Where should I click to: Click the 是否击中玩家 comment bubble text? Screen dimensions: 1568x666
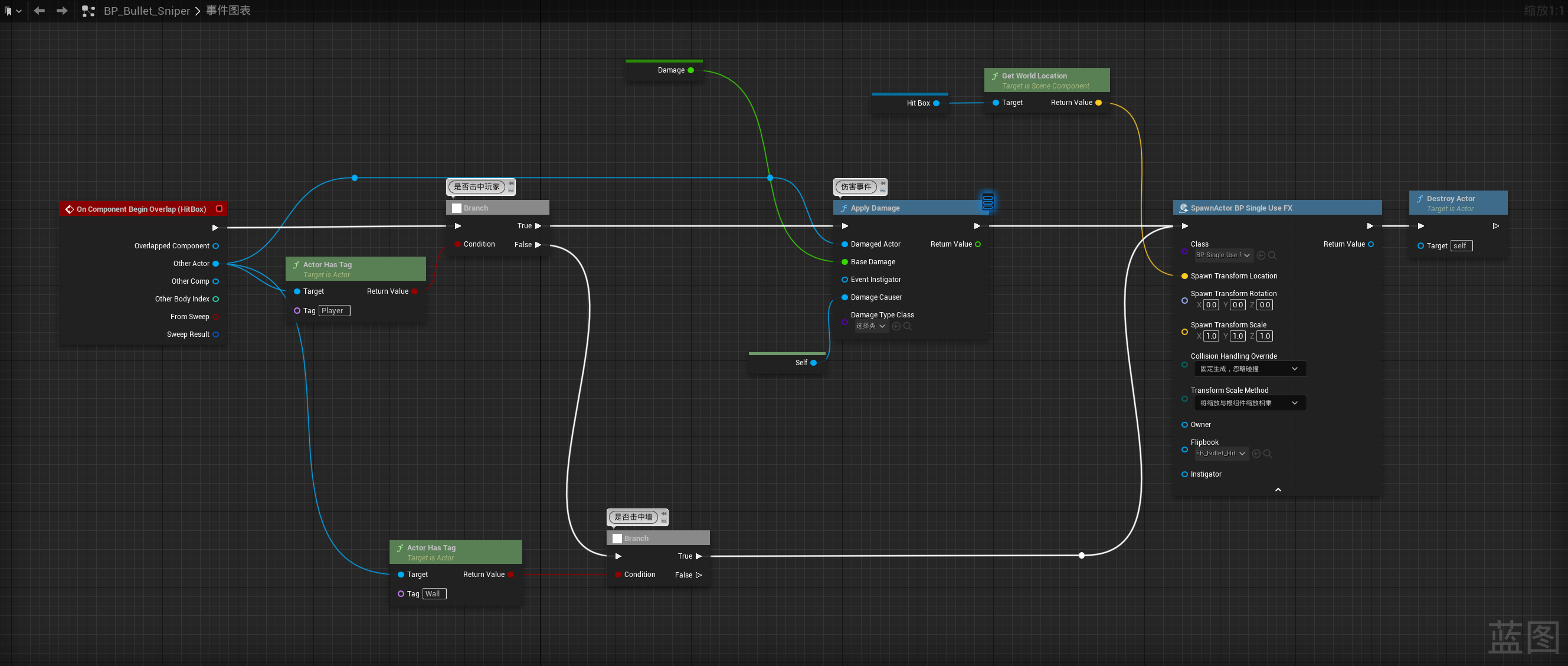477,187
